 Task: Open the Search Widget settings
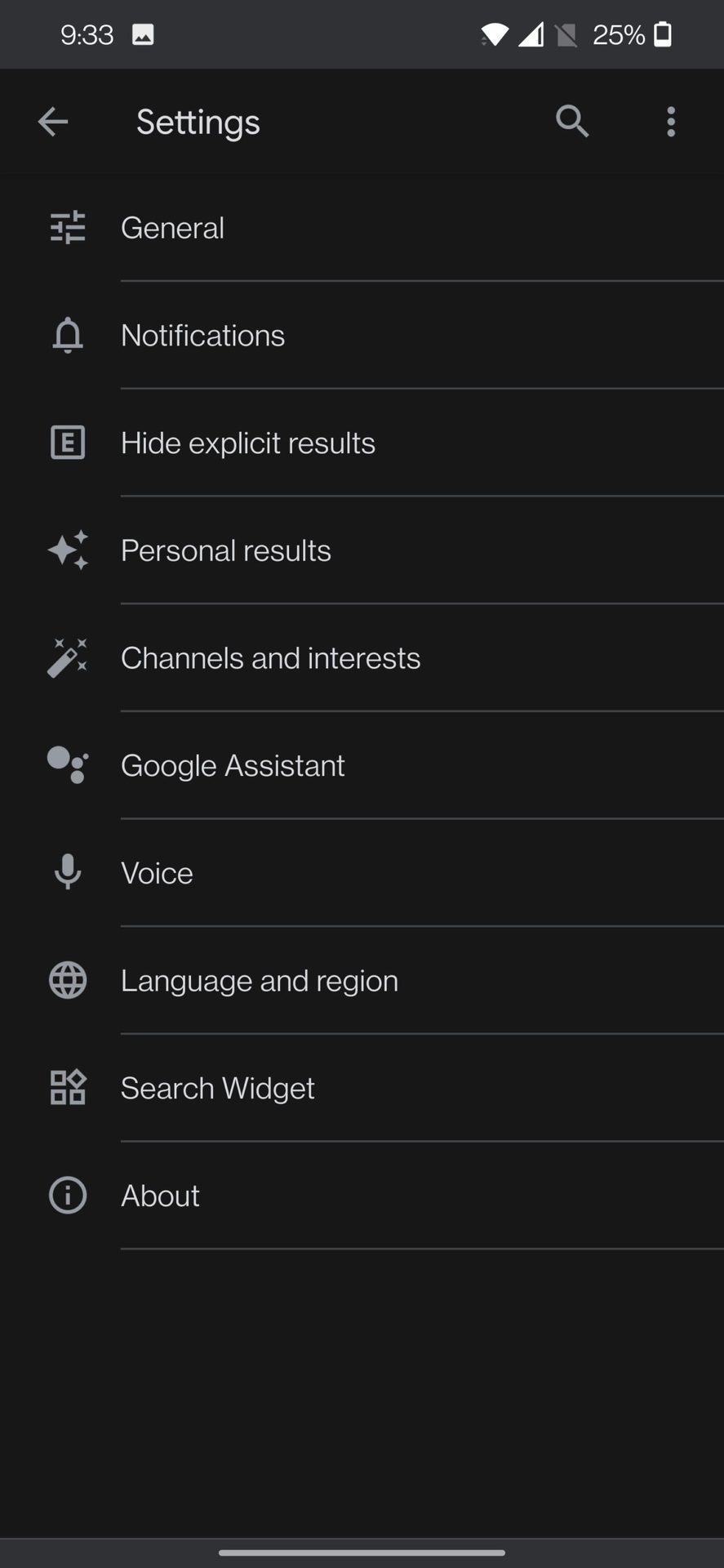point(218,1088)
